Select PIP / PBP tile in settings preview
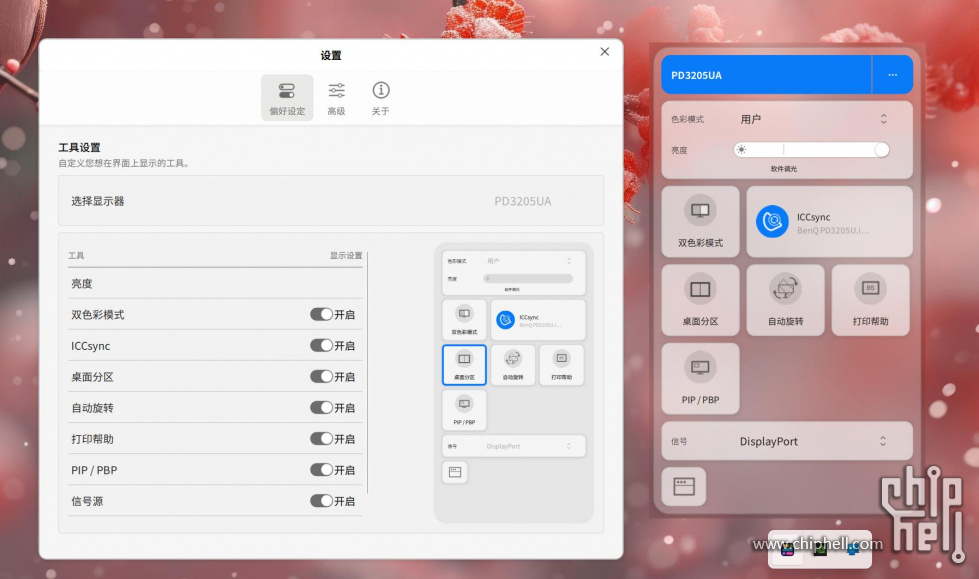This screenshot has height=579, width=979. (x=464, y=410)
